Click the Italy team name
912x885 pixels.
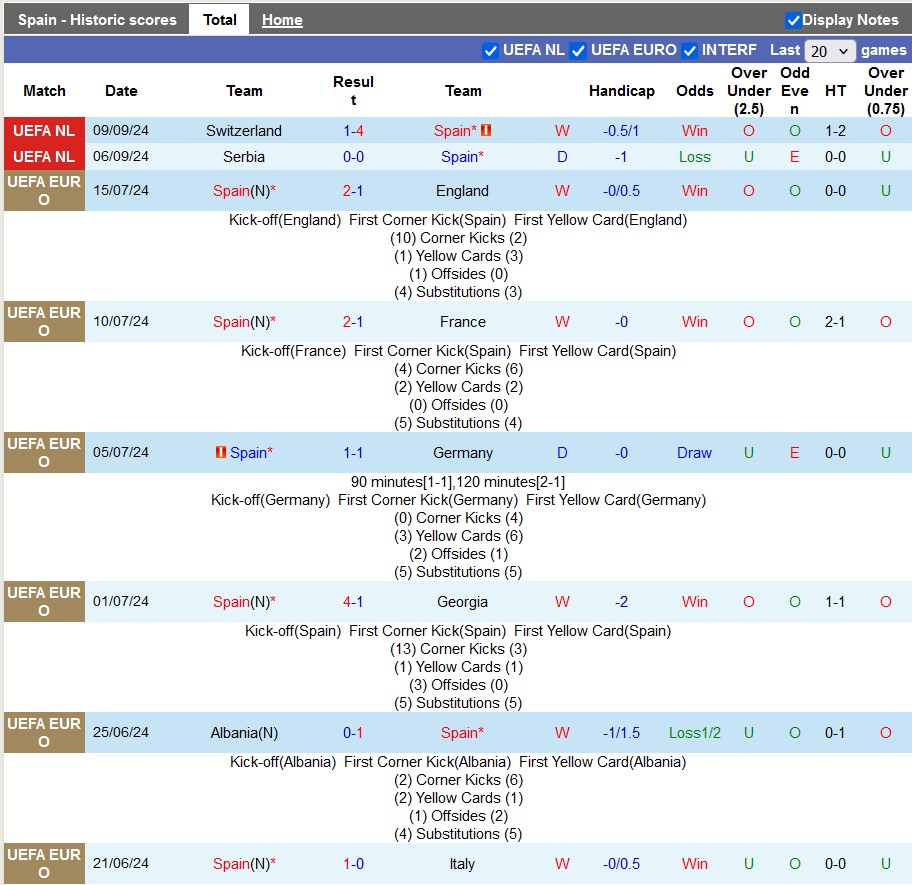[x=463, y=864]
